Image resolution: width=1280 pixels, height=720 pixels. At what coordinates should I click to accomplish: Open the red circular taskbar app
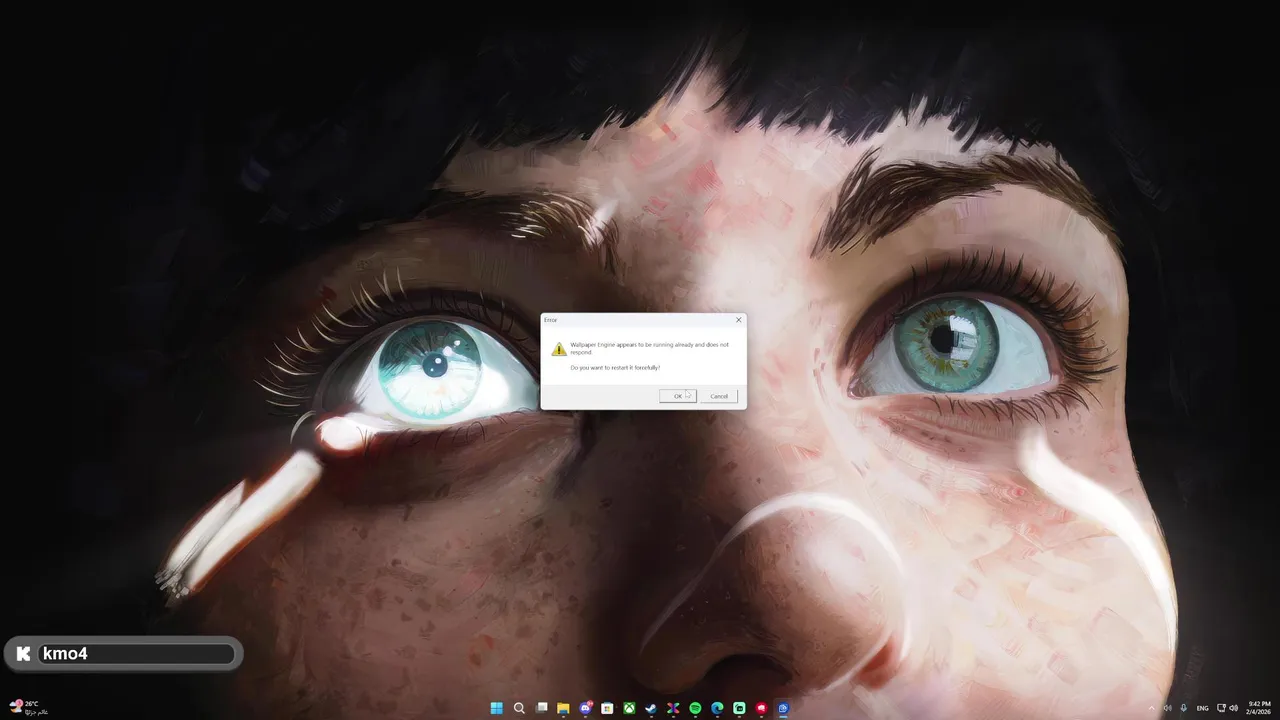tap(761, 708)
